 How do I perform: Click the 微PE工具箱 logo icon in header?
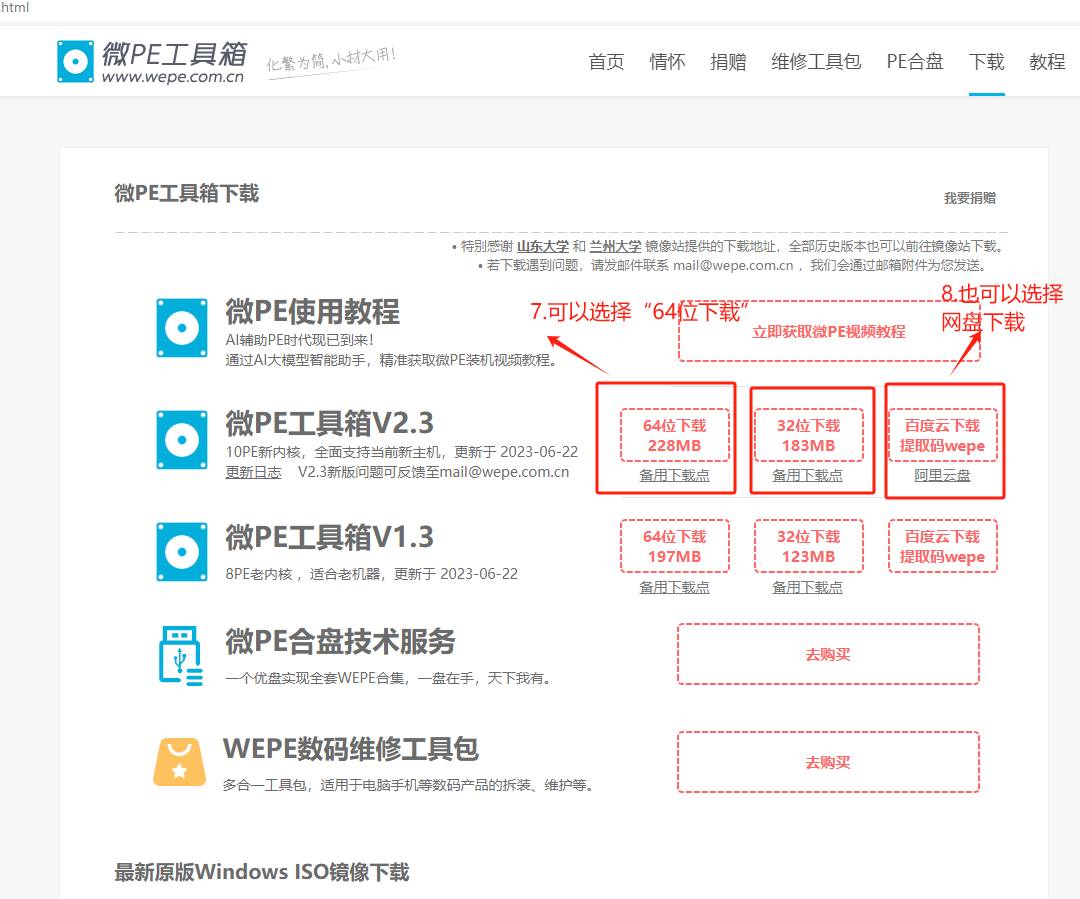[x=75, y=61]
